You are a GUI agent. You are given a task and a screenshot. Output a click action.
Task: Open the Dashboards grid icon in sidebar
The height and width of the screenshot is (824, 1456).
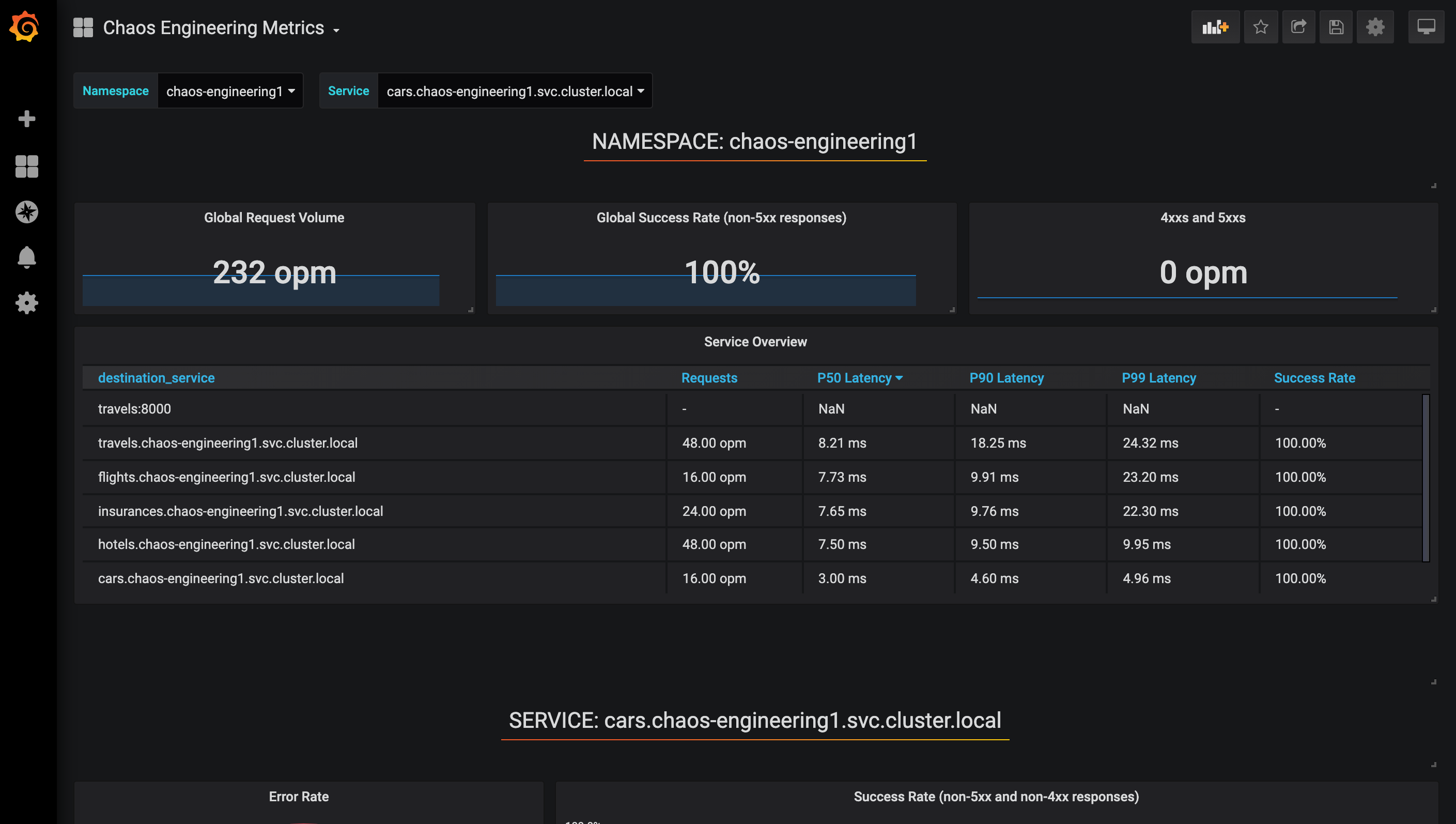click(x=26, y=166)
